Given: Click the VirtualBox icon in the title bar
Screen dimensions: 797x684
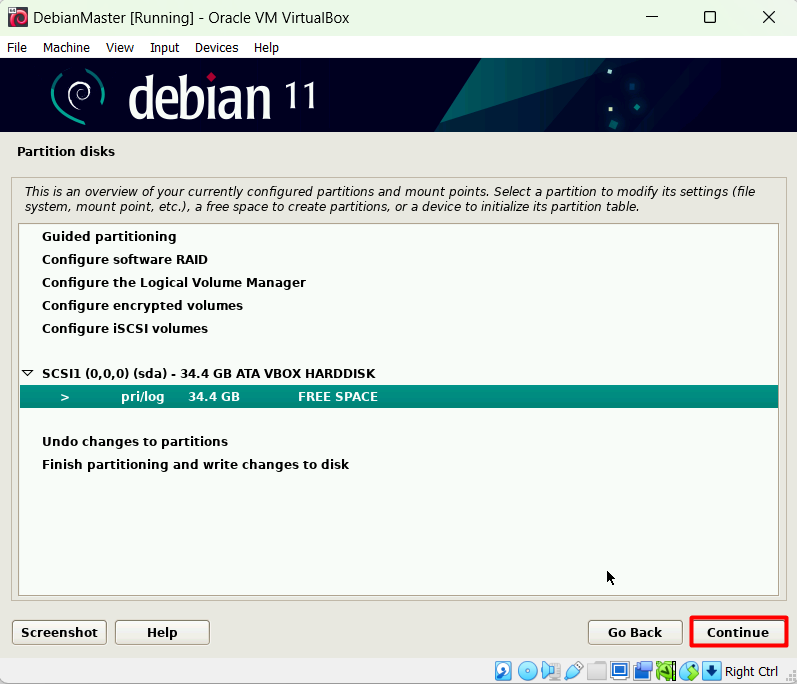Looking at the screenshot, I should coord(18,17).
